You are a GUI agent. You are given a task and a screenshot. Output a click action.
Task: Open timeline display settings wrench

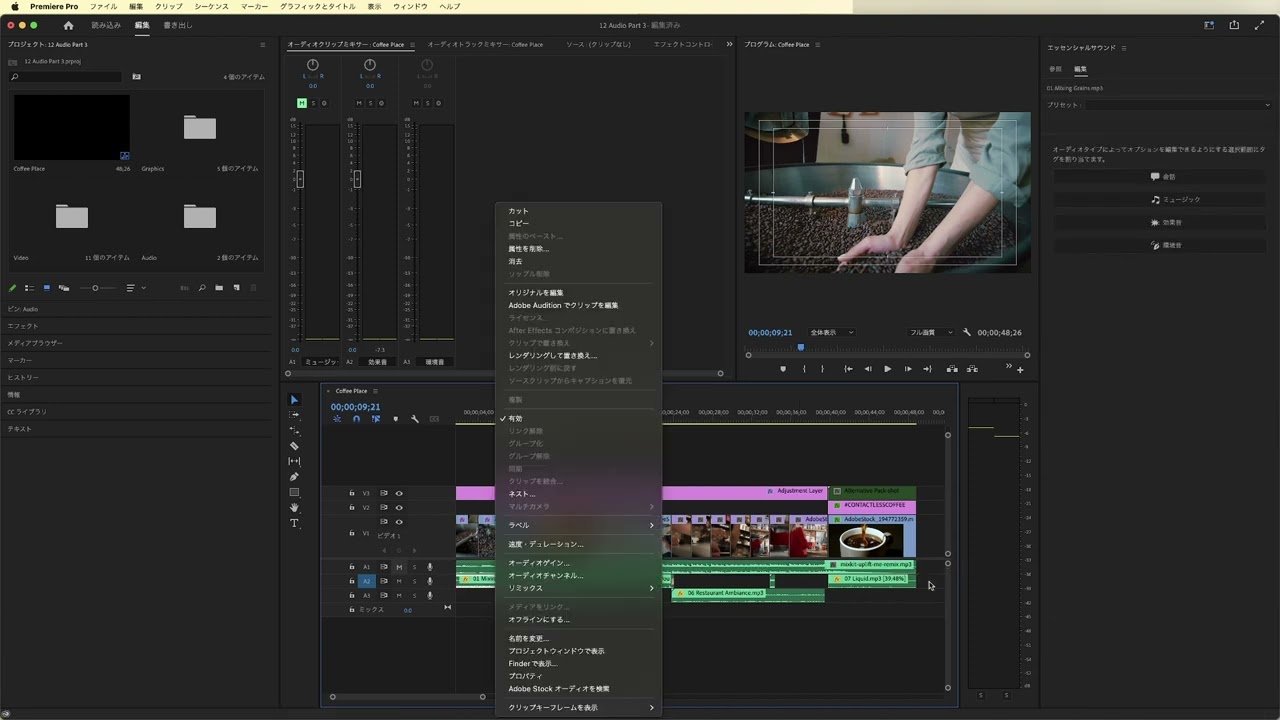pos(415,419)
